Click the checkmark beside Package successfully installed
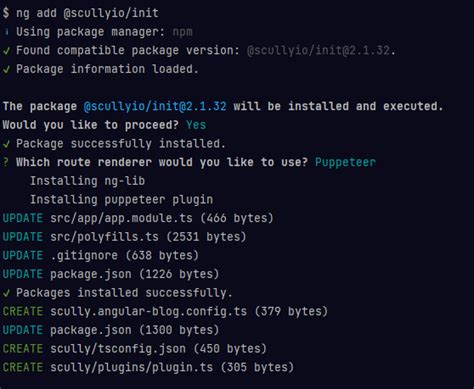This screenshot has width=474, height=389. coord(6,144)
